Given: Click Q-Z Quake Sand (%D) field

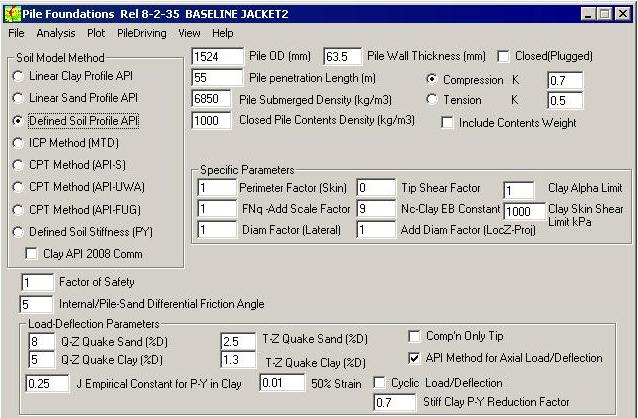Looking at the screenshot, I should point(42,341).
